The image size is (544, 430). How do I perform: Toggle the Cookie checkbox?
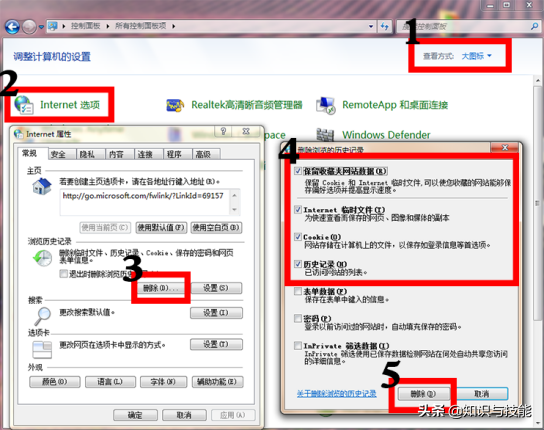tap(298, 237)
